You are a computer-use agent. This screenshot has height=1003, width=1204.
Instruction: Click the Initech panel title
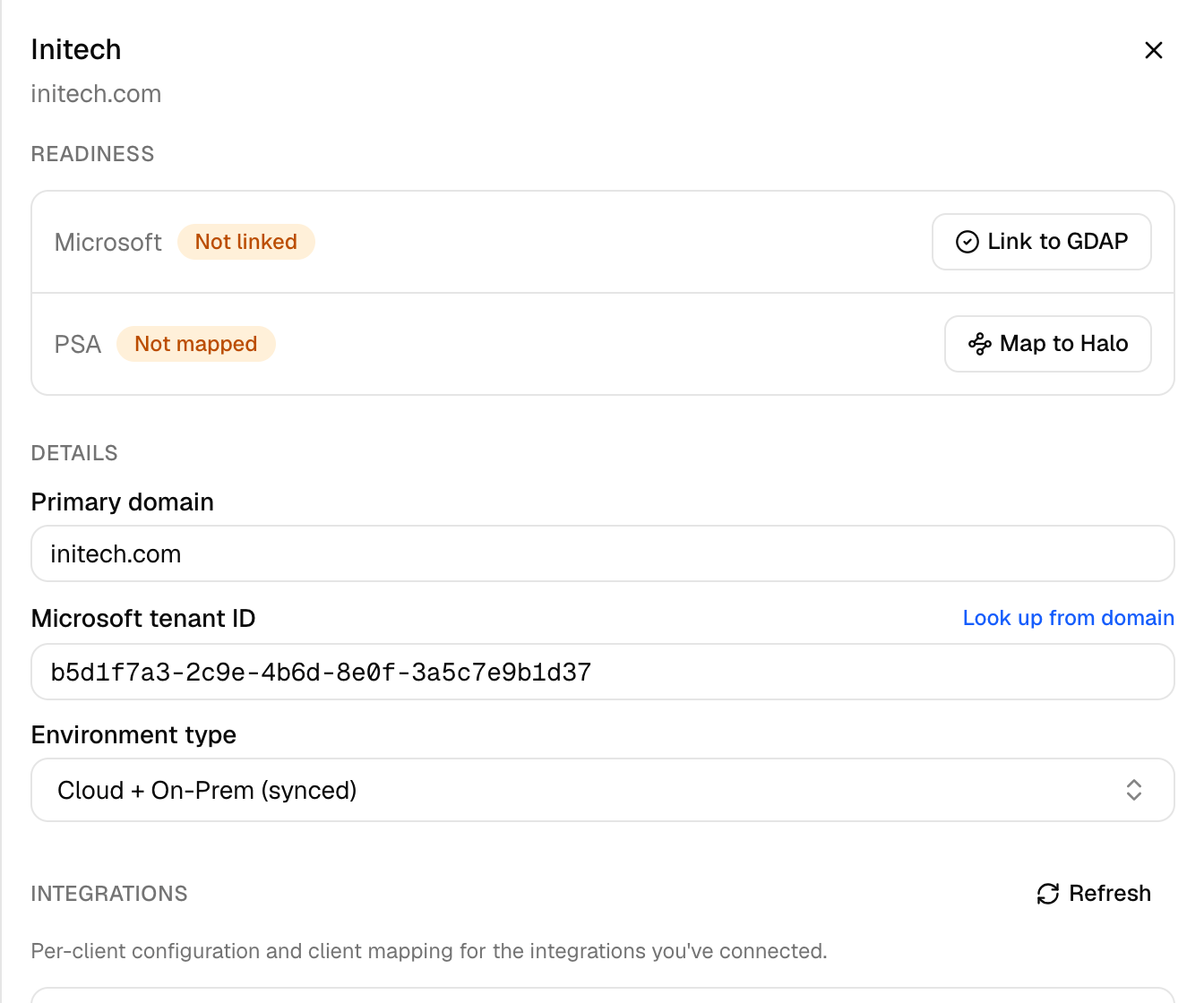pyautogui.click(x=76, y=49)
